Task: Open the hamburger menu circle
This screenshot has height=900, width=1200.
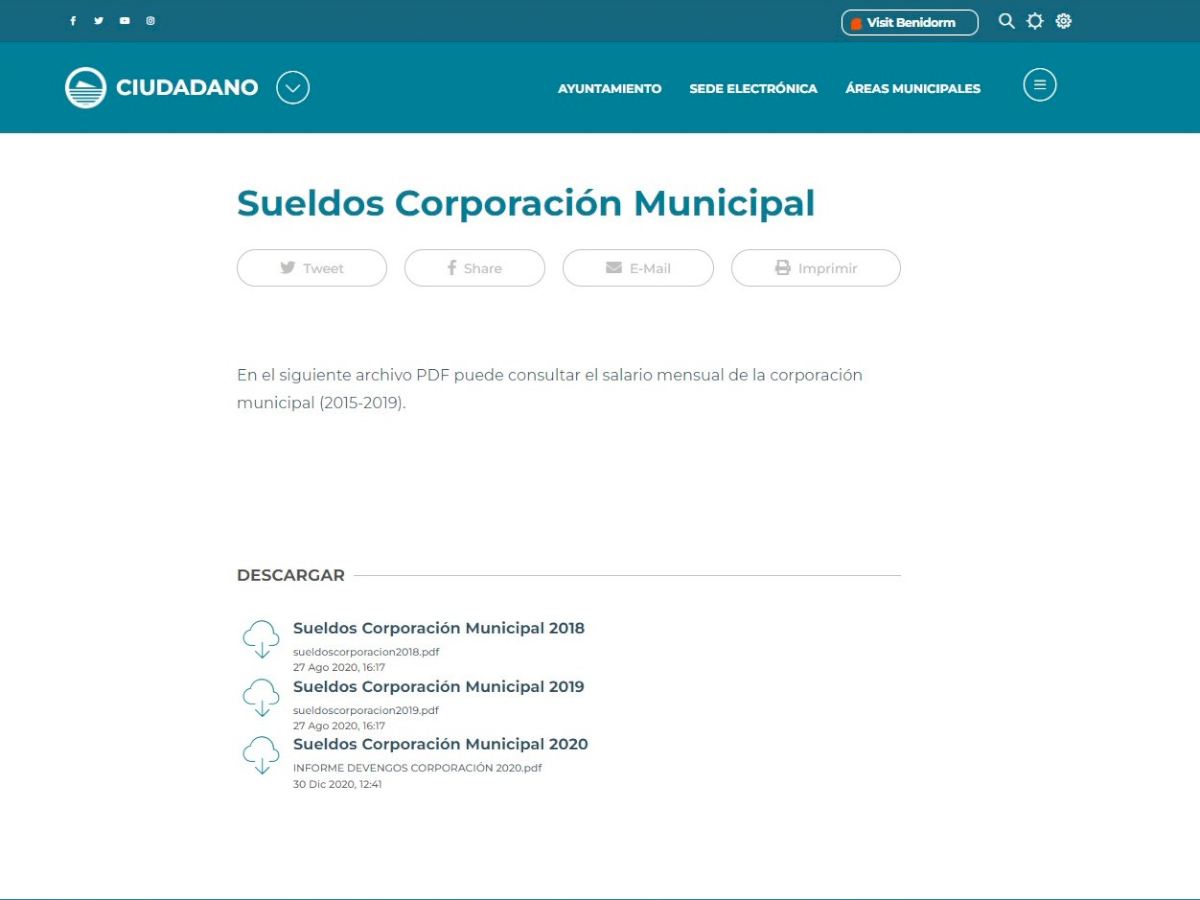Action: tap(1040, 85)
